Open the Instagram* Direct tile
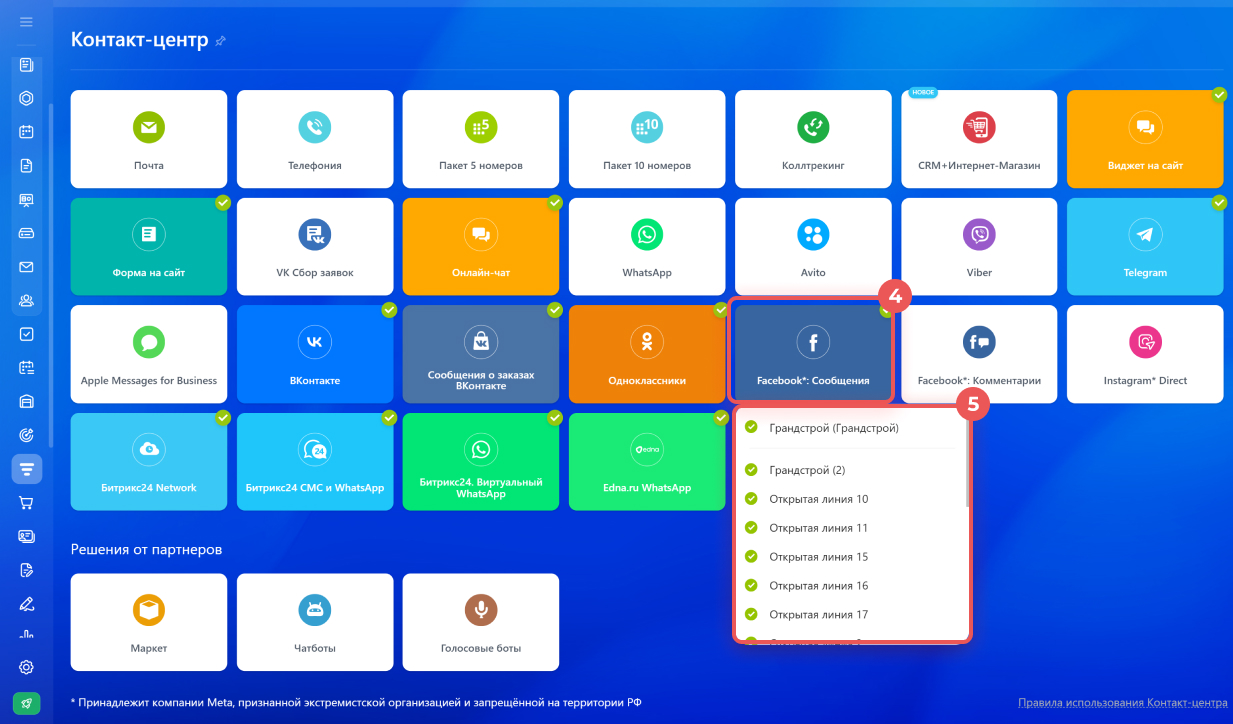Image resolution: width=1233 pixels, height=724 pixels. click(1145, 354)
